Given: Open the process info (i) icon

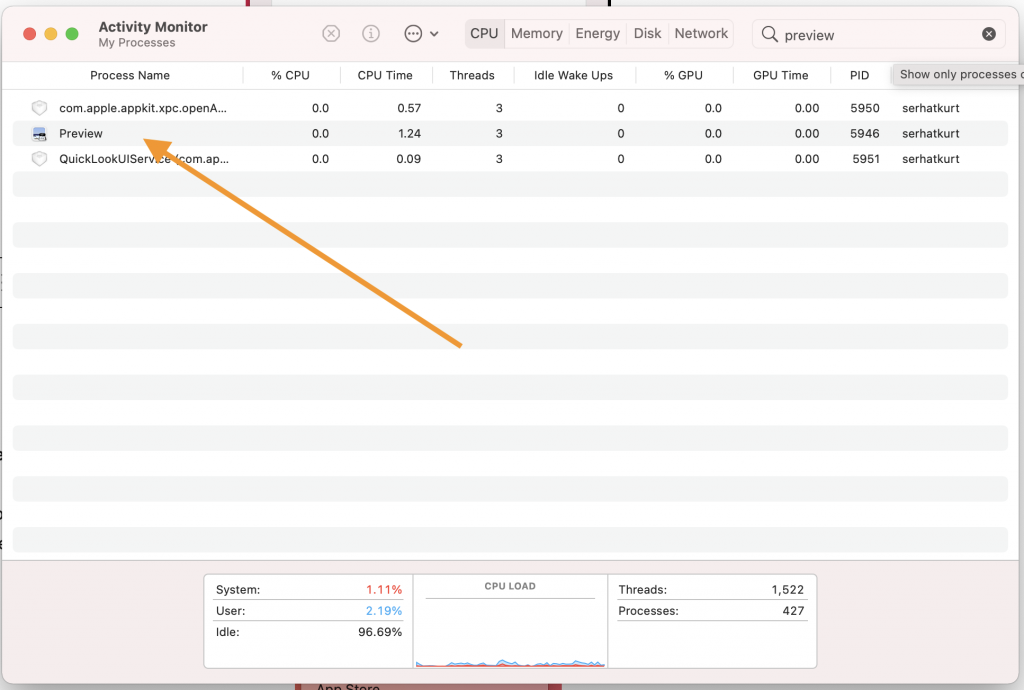Looking at the screenshot, I should coord(371,33).
